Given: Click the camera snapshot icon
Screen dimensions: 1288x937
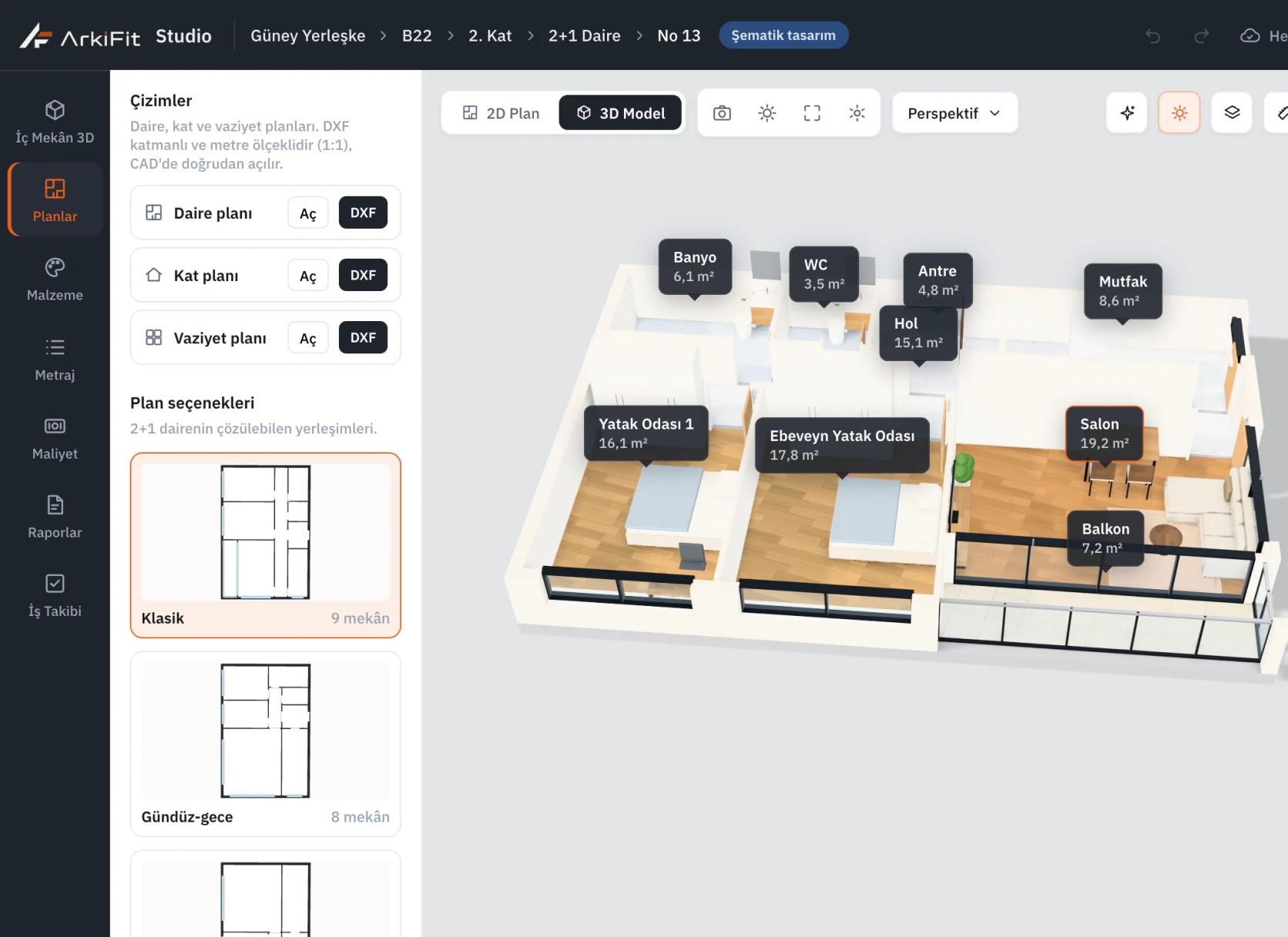Looking at the screenshot, I should coord(722,113).
